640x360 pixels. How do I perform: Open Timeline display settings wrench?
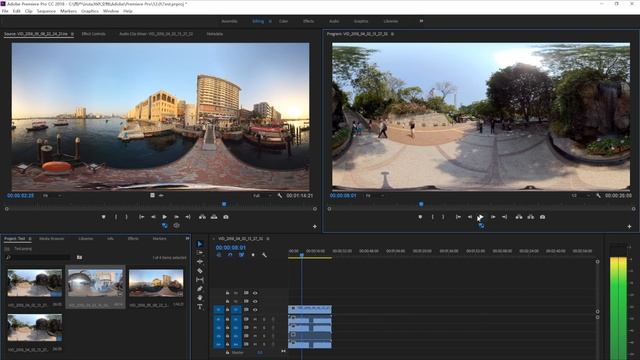264,255
